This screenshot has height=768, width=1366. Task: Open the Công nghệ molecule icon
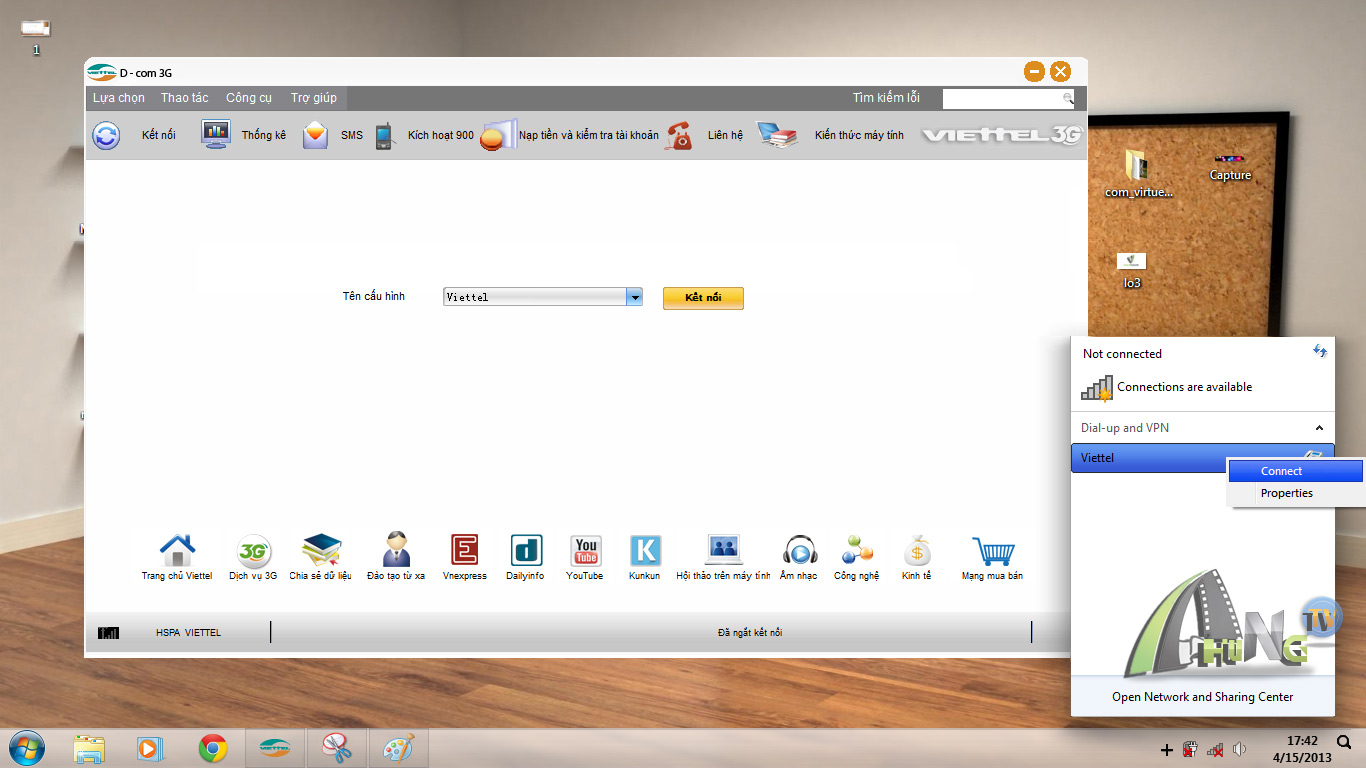pos(857,550)
